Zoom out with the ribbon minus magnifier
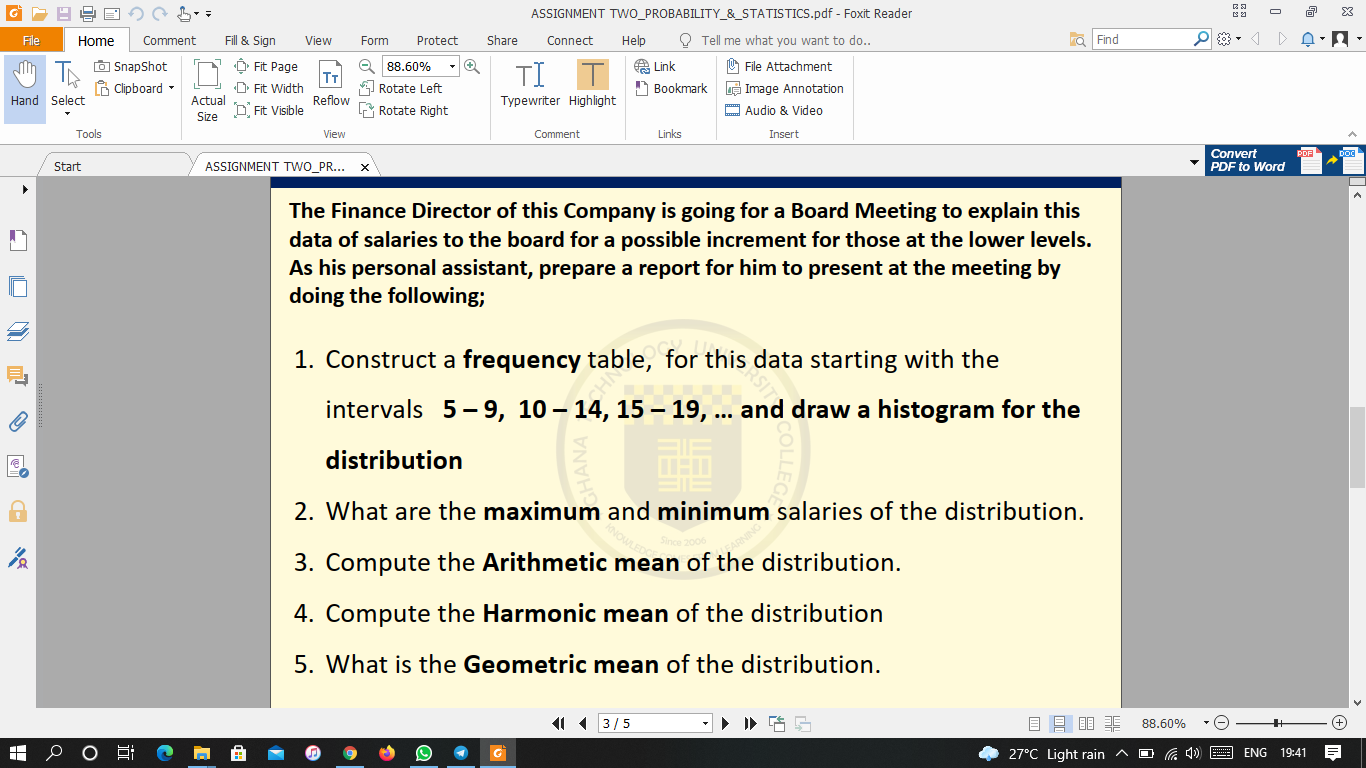Viewport: 1366px width, 768px height. [366, 66]
